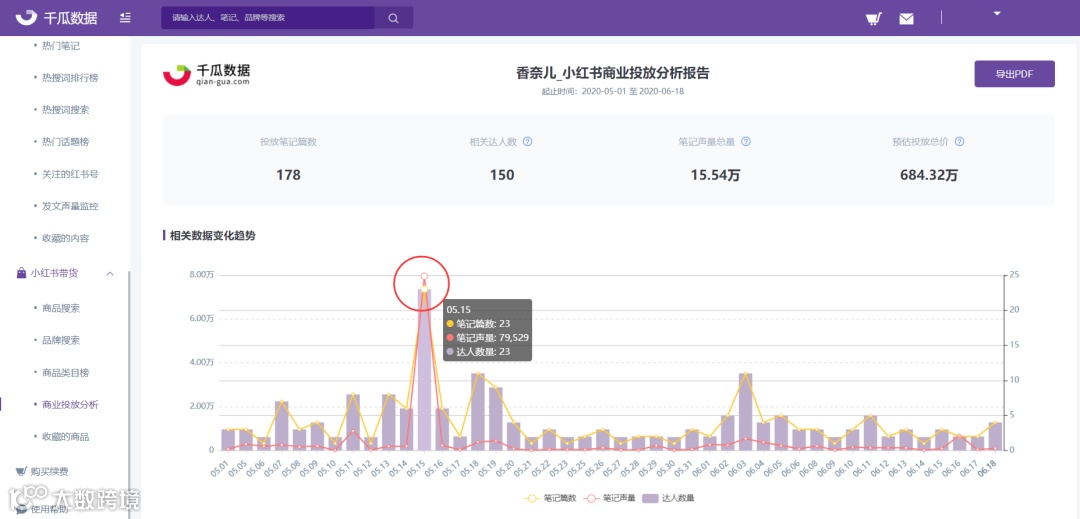Click the search magnifier button
1080x519 pixels.
point(393,19)
